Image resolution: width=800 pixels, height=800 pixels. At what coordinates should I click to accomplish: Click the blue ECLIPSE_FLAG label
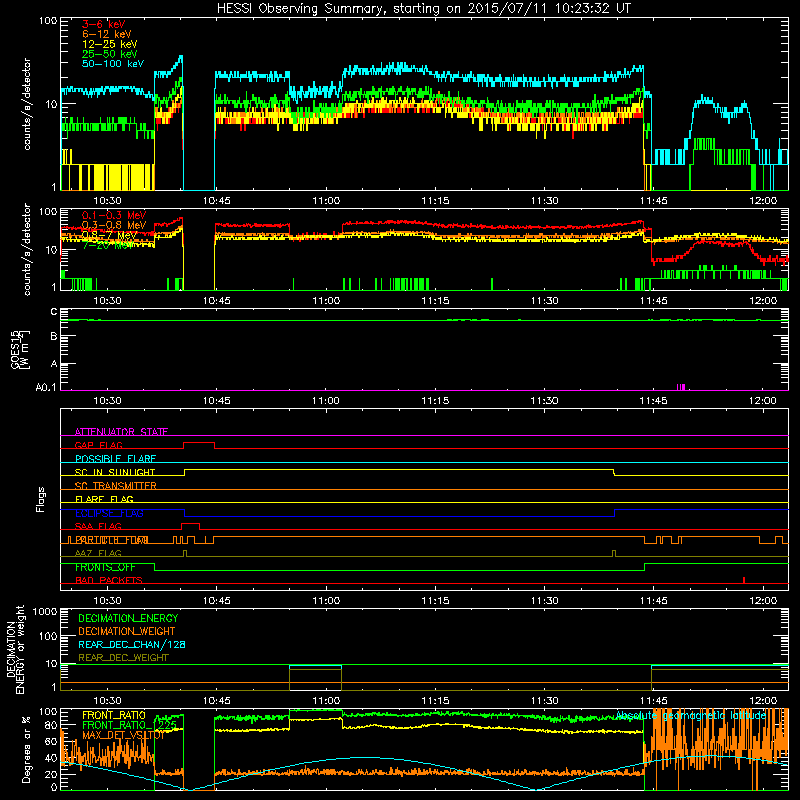pos(109,513)
